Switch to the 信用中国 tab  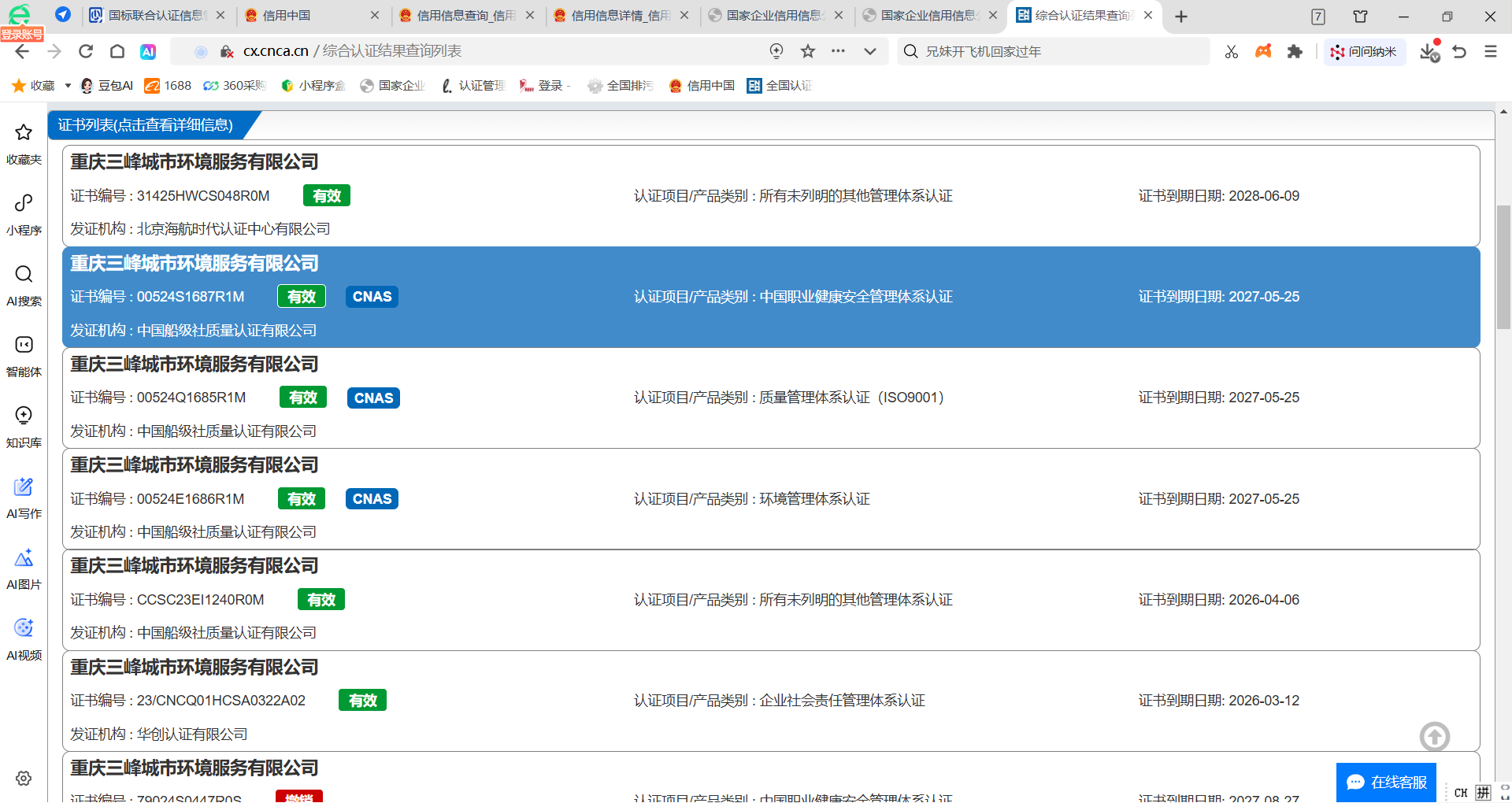click(x=307, y=16)
